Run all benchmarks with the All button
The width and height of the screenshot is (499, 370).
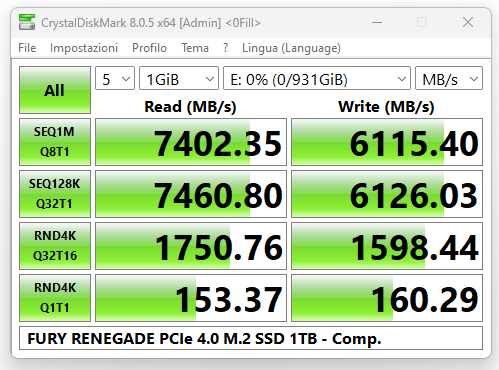click(55, 90)
